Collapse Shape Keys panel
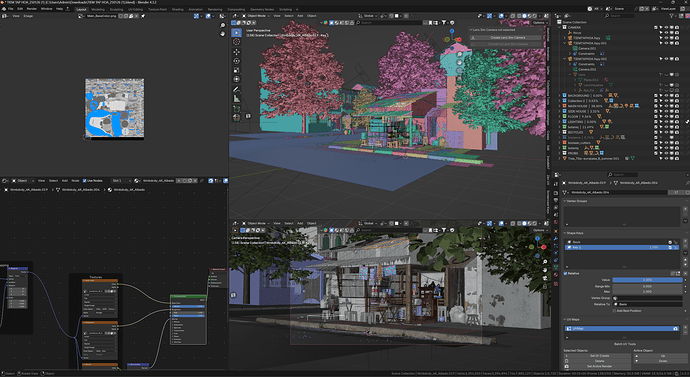The image size is (690, 377). (x=565, y=233)
